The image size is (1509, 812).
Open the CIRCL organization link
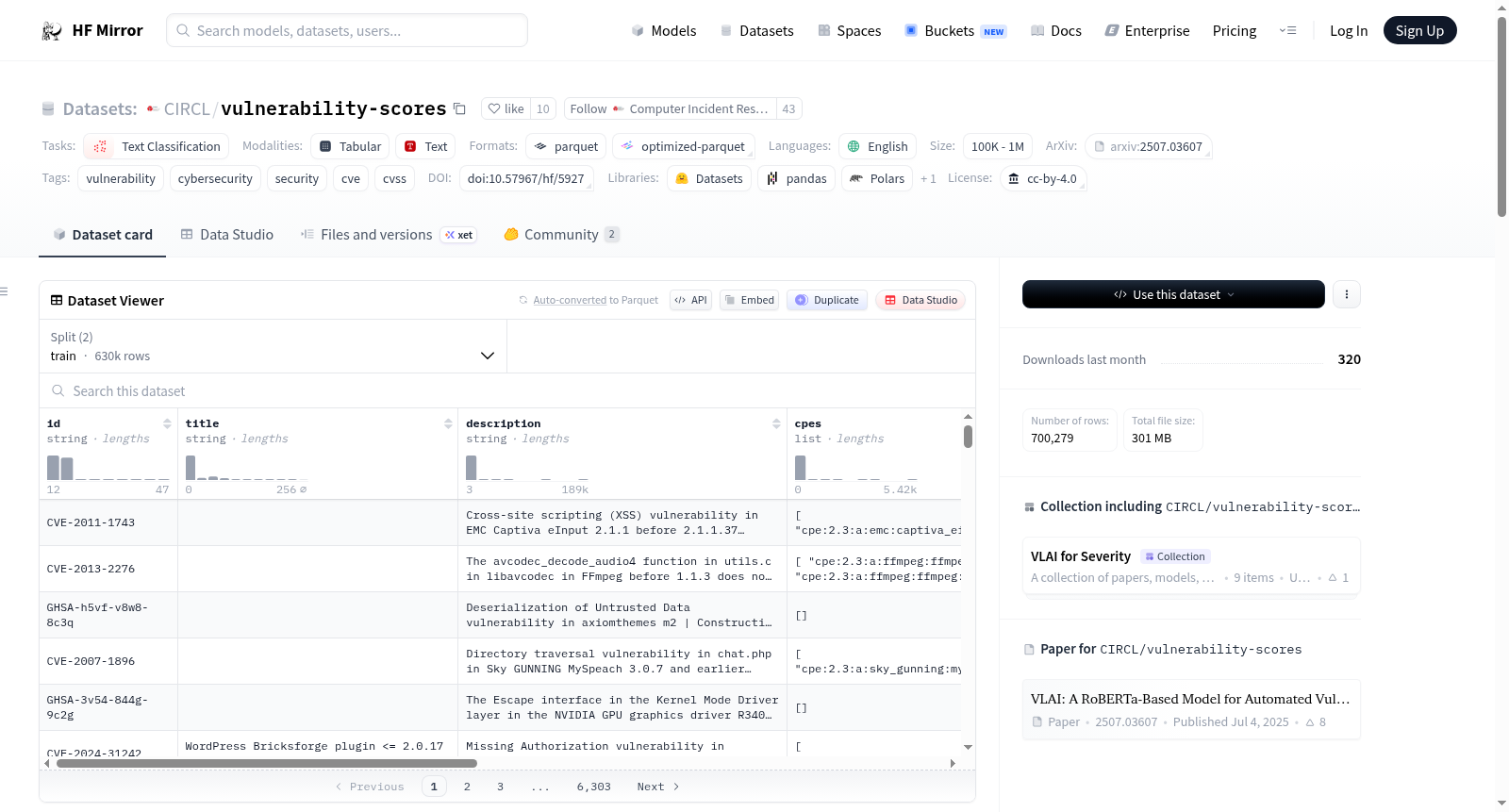pos(187,108)
